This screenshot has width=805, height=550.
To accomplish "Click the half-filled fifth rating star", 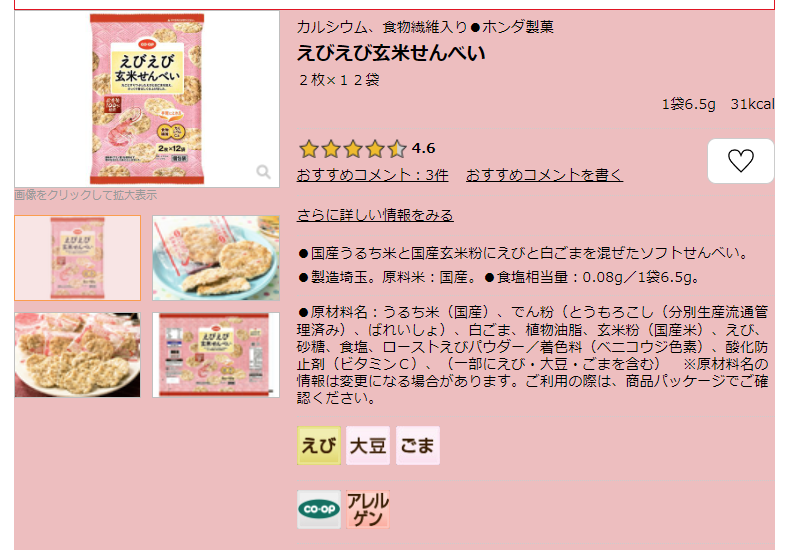I will point(397,149).
